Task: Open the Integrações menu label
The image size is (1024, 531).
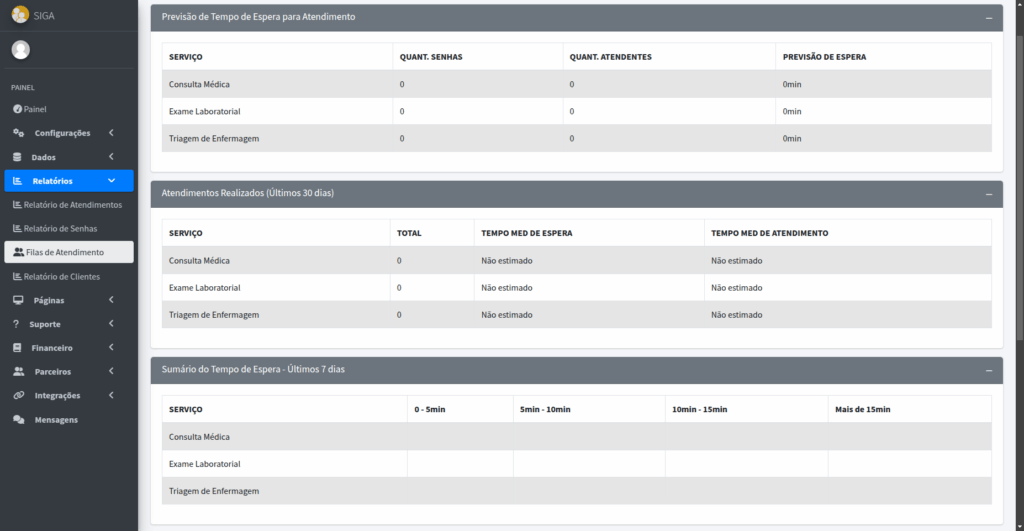Action: (57, 395)
